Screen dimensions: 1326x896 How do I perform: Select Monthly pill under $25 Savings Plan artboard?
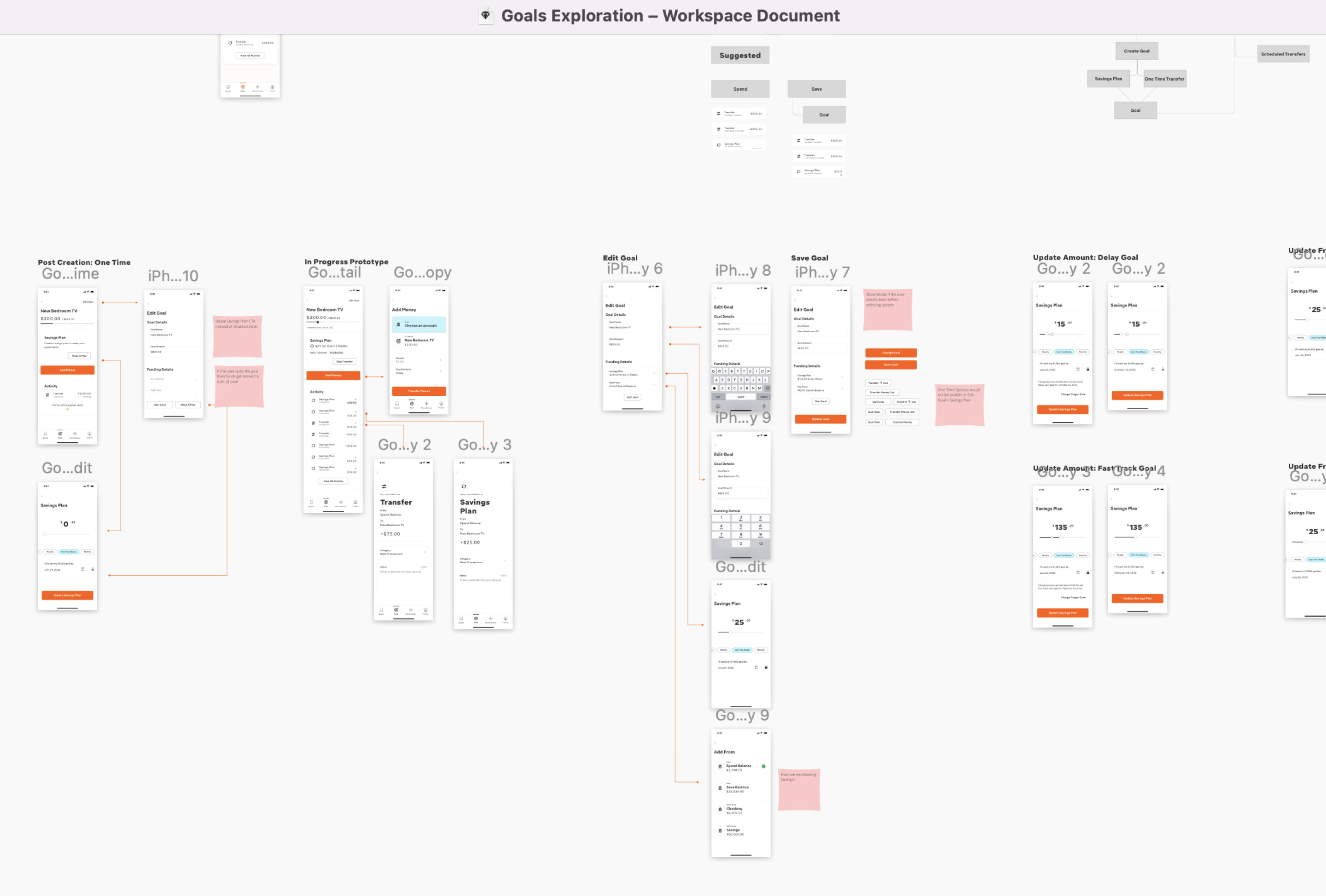click(x=761, y=650)
